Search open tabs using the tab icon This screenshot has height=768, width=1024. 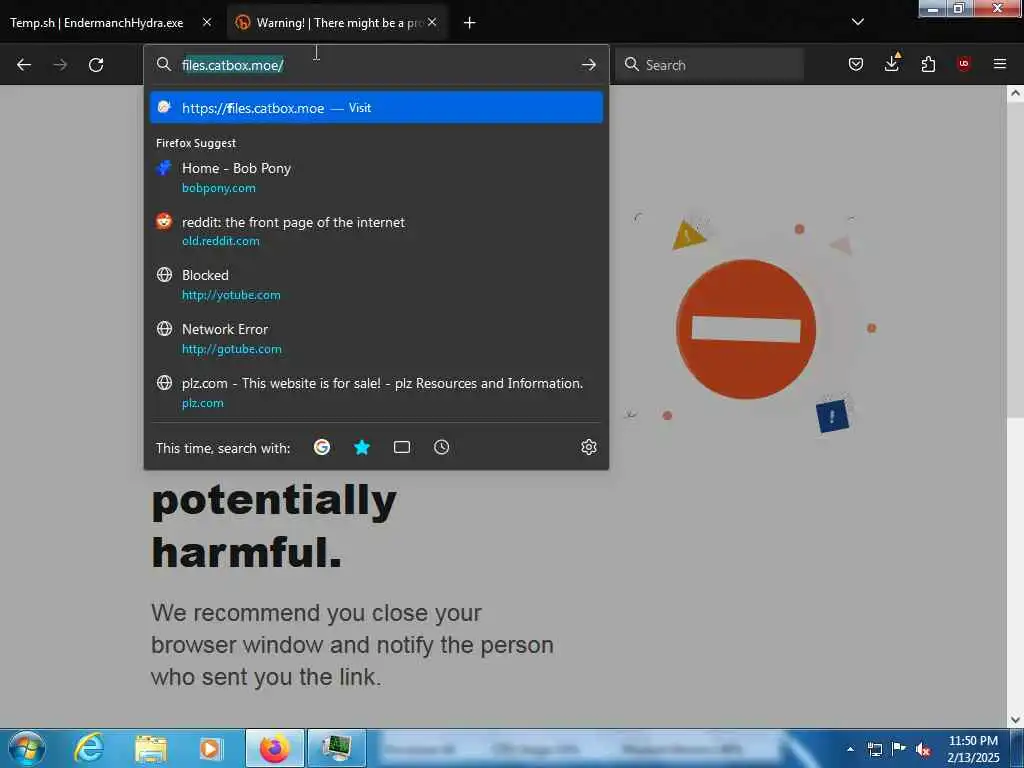(x=402, y=447)
